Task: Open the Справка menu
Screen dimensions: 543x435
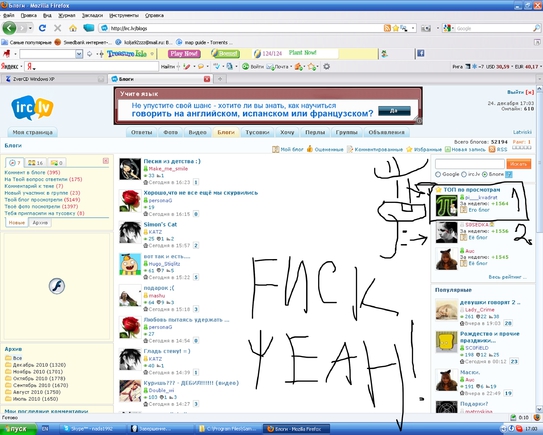Action: (x=154, y=16)
